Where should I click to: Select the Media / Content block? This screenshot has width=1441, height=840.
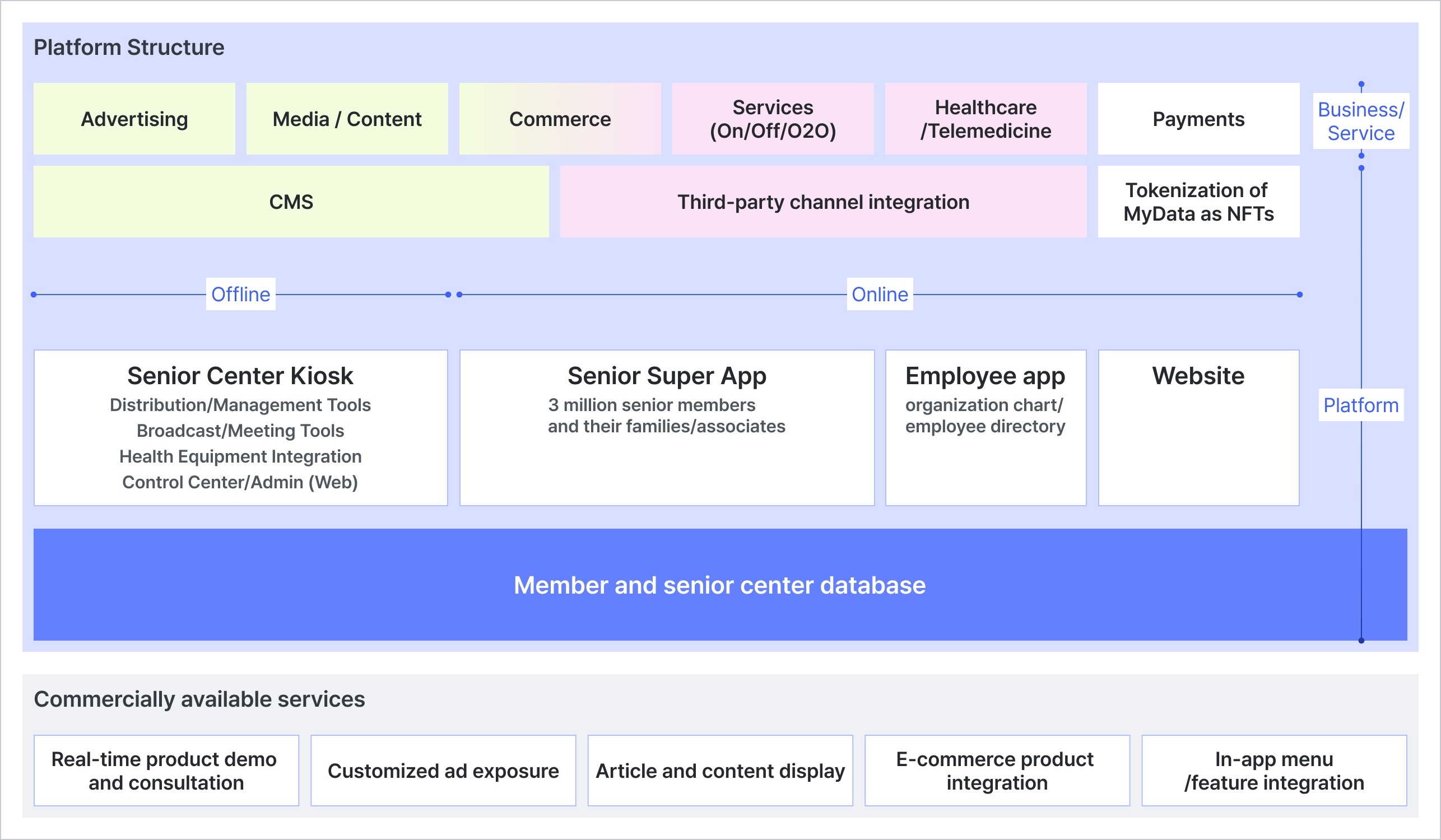tap(347, 119)
